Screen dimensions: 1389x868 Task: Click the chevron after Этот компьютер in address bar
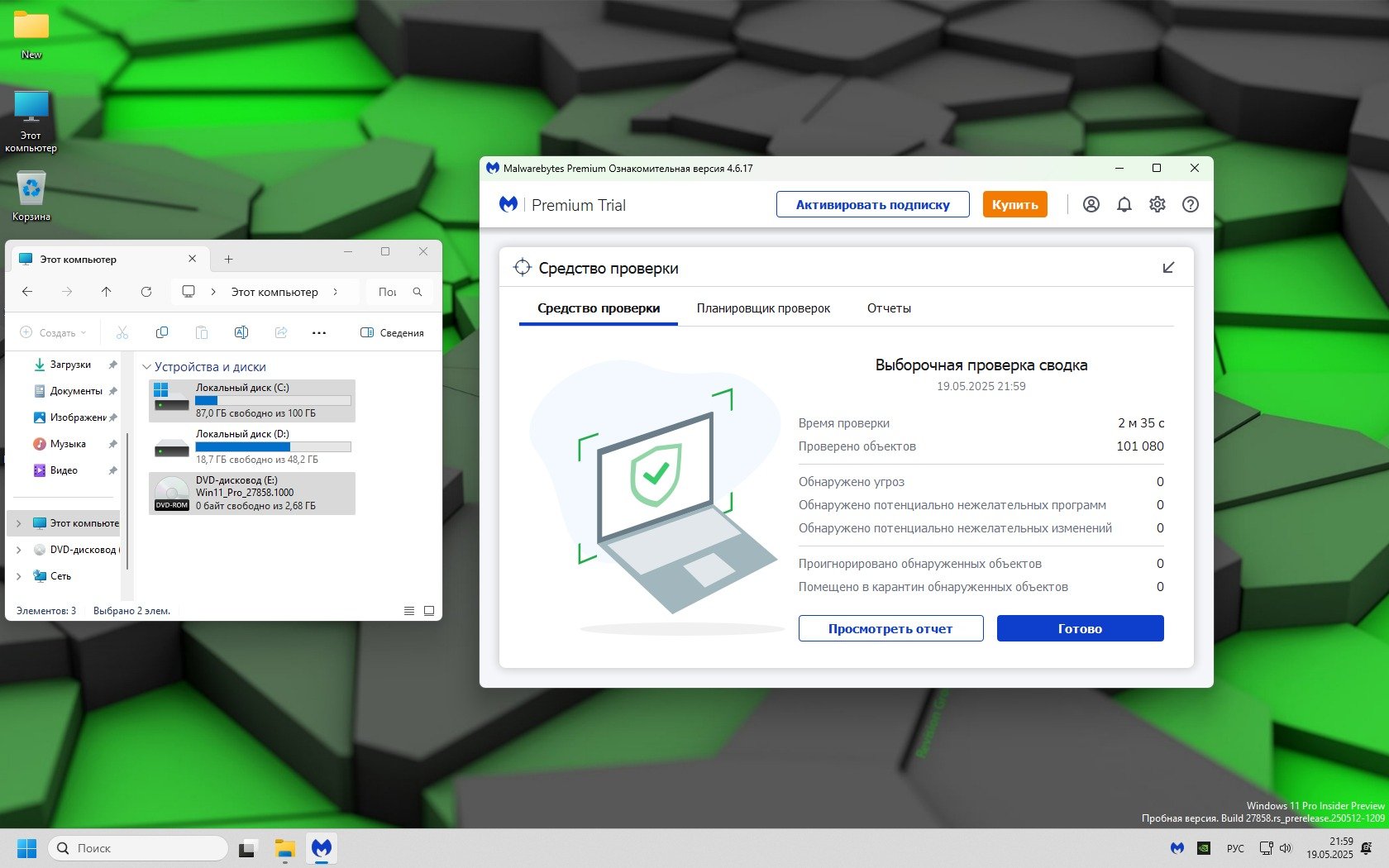pos(335,292)
